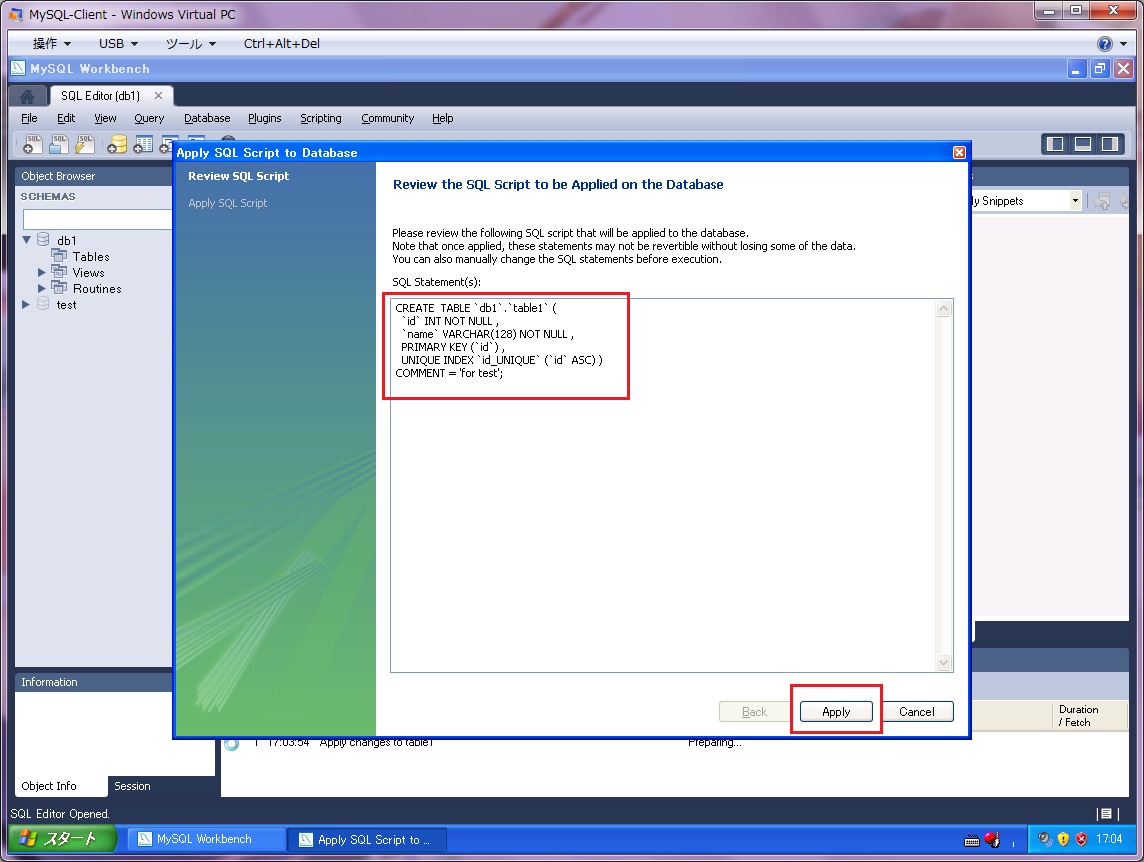Open the View menu

105,118
